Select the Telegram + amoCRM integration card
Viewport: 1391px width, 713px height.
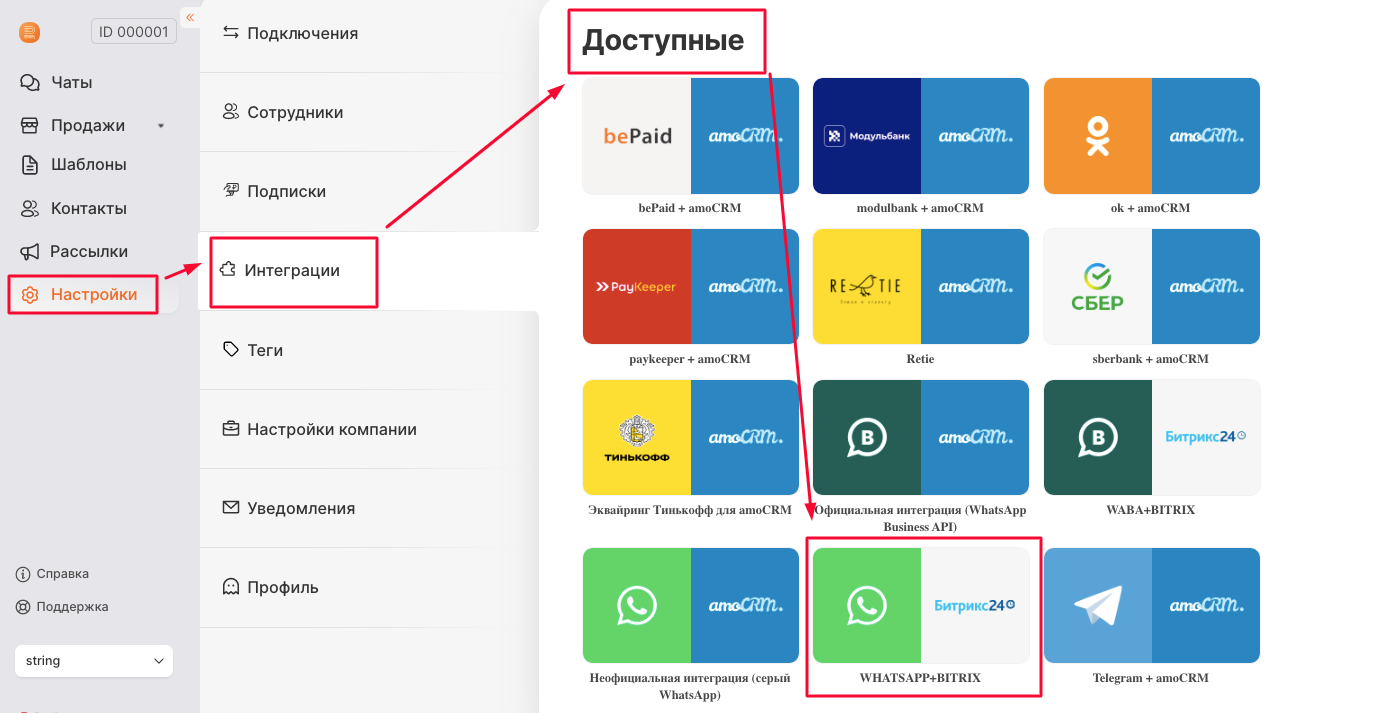(1152, 616)
